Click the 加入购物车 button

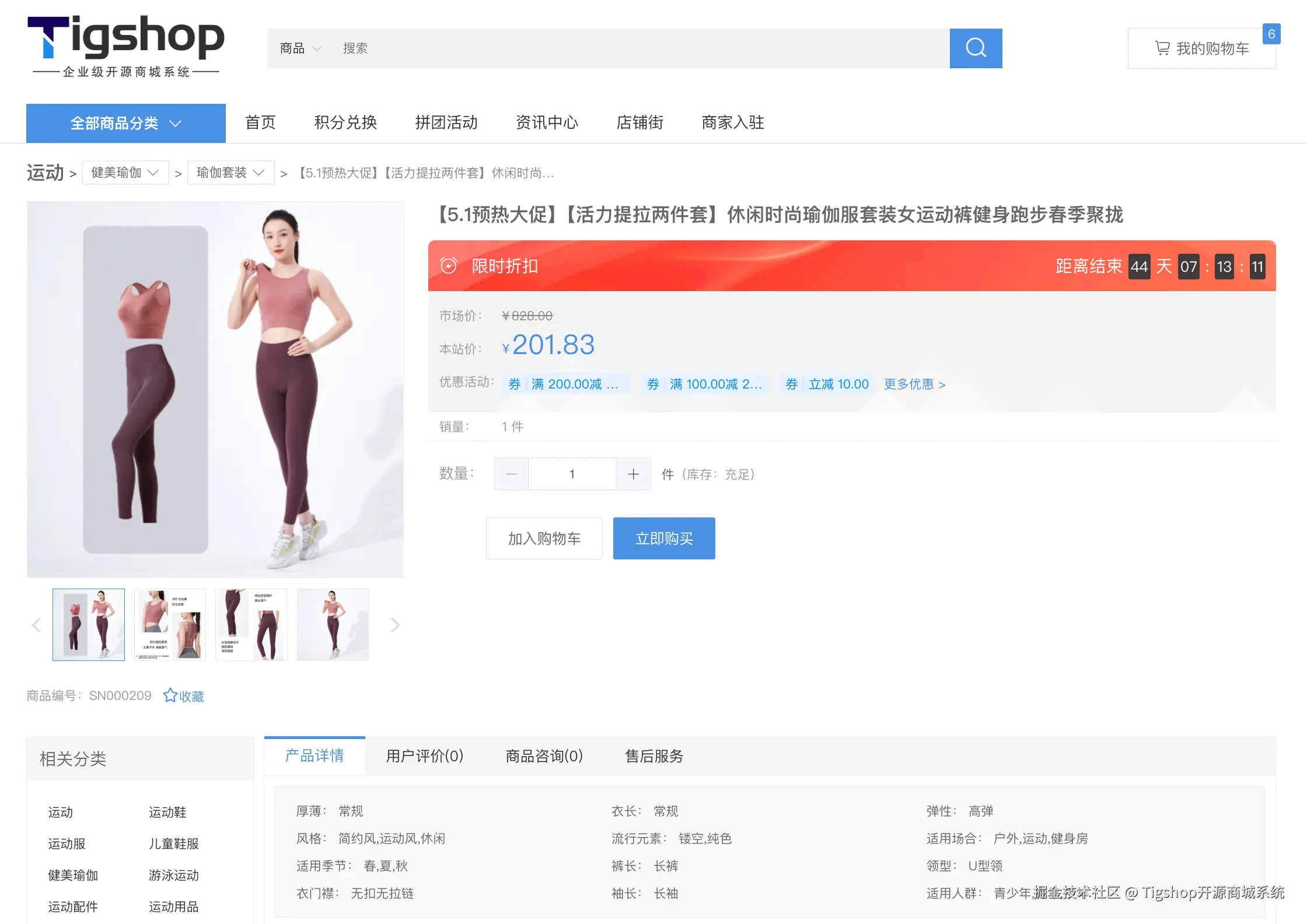coord(544,538)
